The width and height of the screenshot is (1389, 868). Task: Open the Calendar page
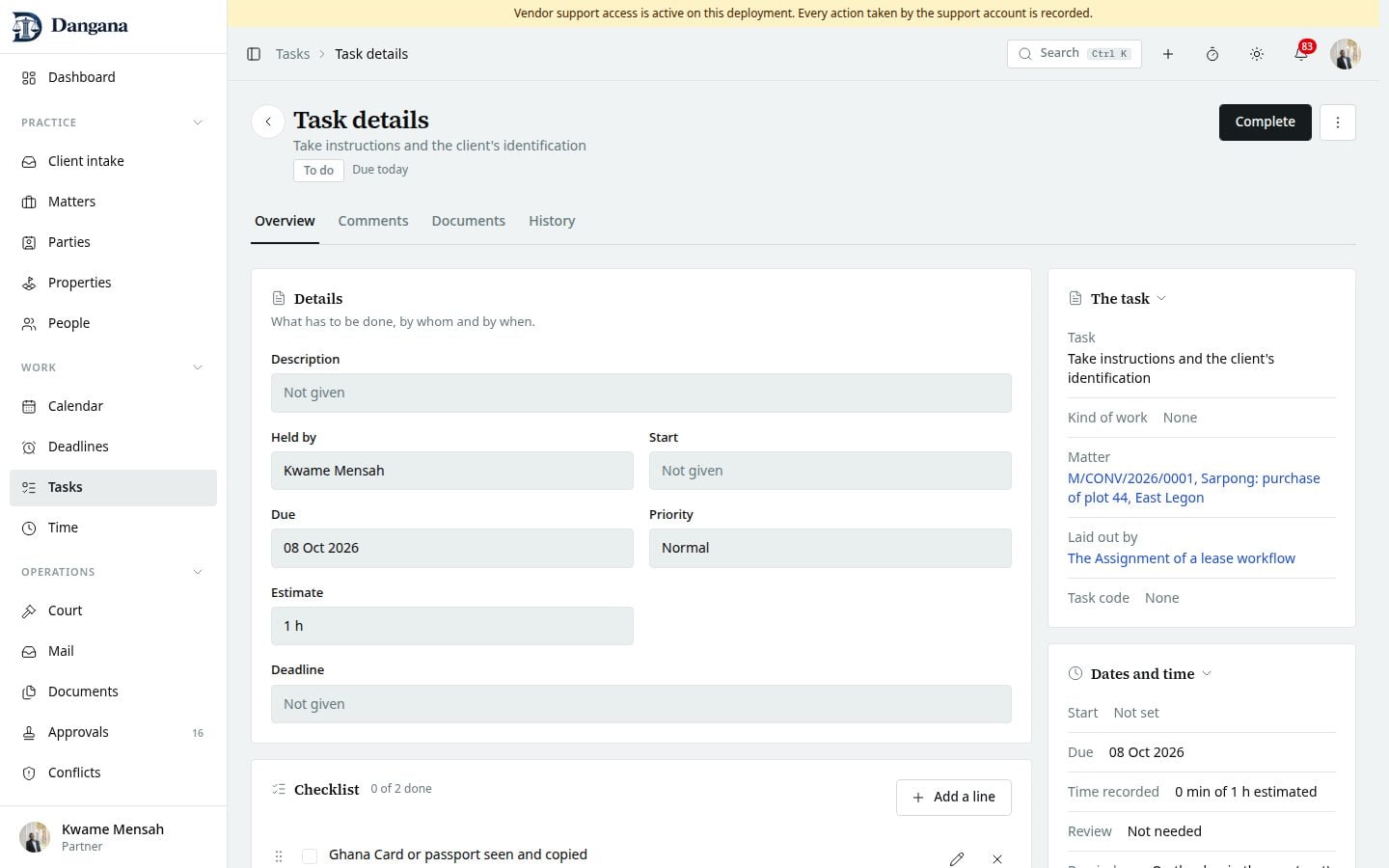[x=113, y=406]
